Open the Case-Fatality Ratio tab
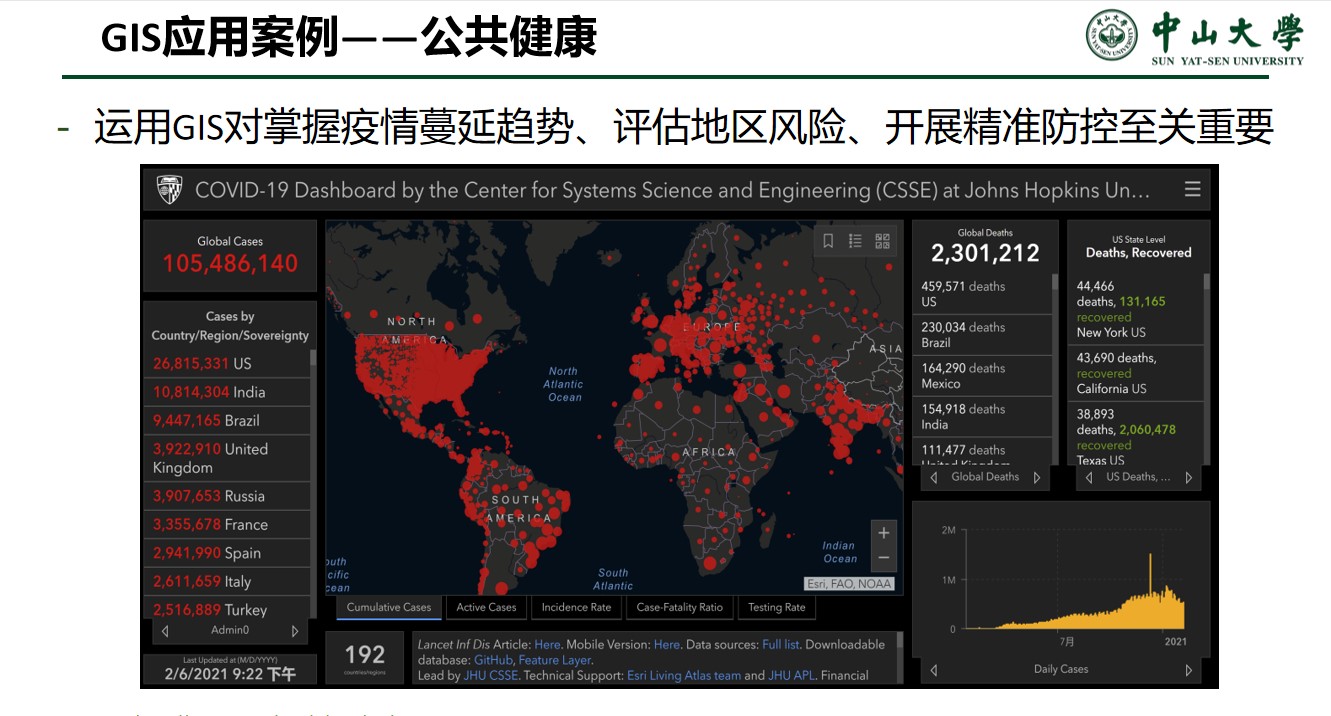The image size is (1331, 716). 679,607
